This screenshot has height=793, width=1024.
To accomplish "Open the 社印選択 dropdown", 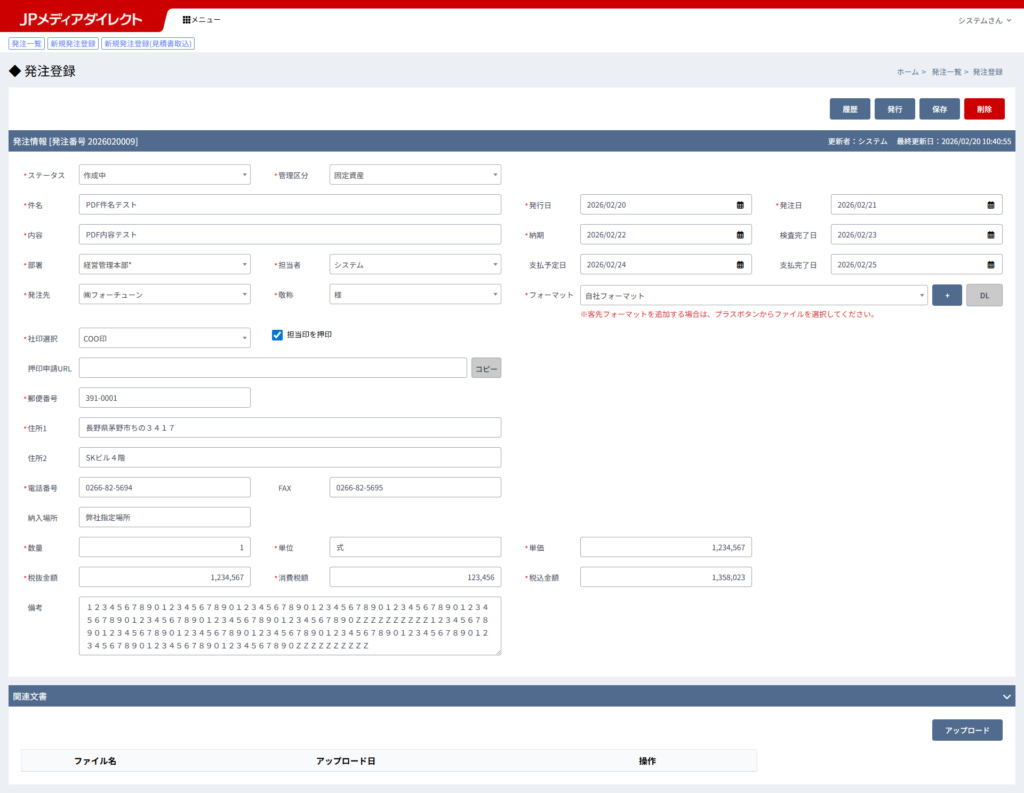I will (164, 338).
